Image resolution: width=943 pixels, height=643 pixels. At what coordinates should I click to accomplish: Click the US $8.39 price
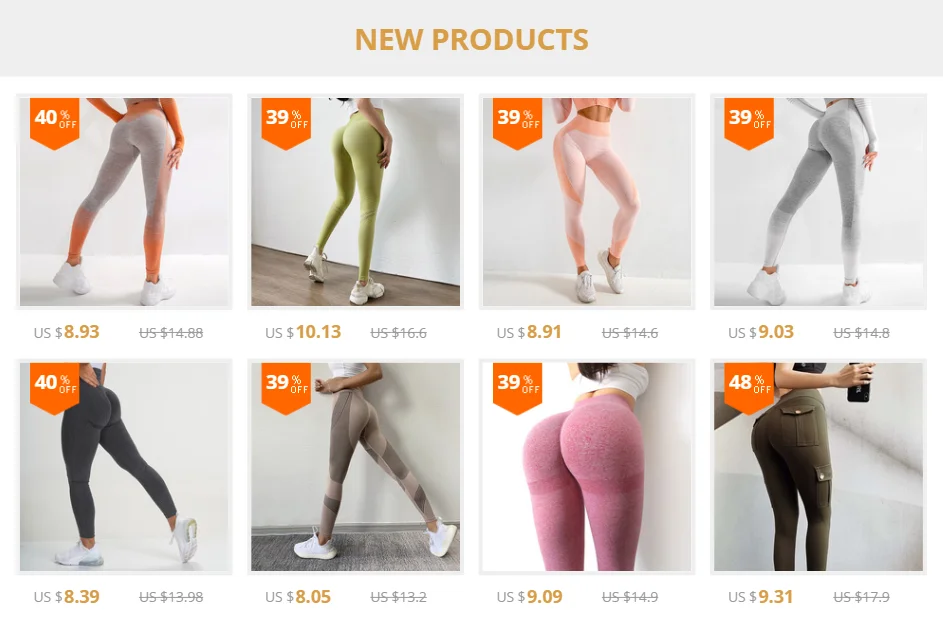67,597
